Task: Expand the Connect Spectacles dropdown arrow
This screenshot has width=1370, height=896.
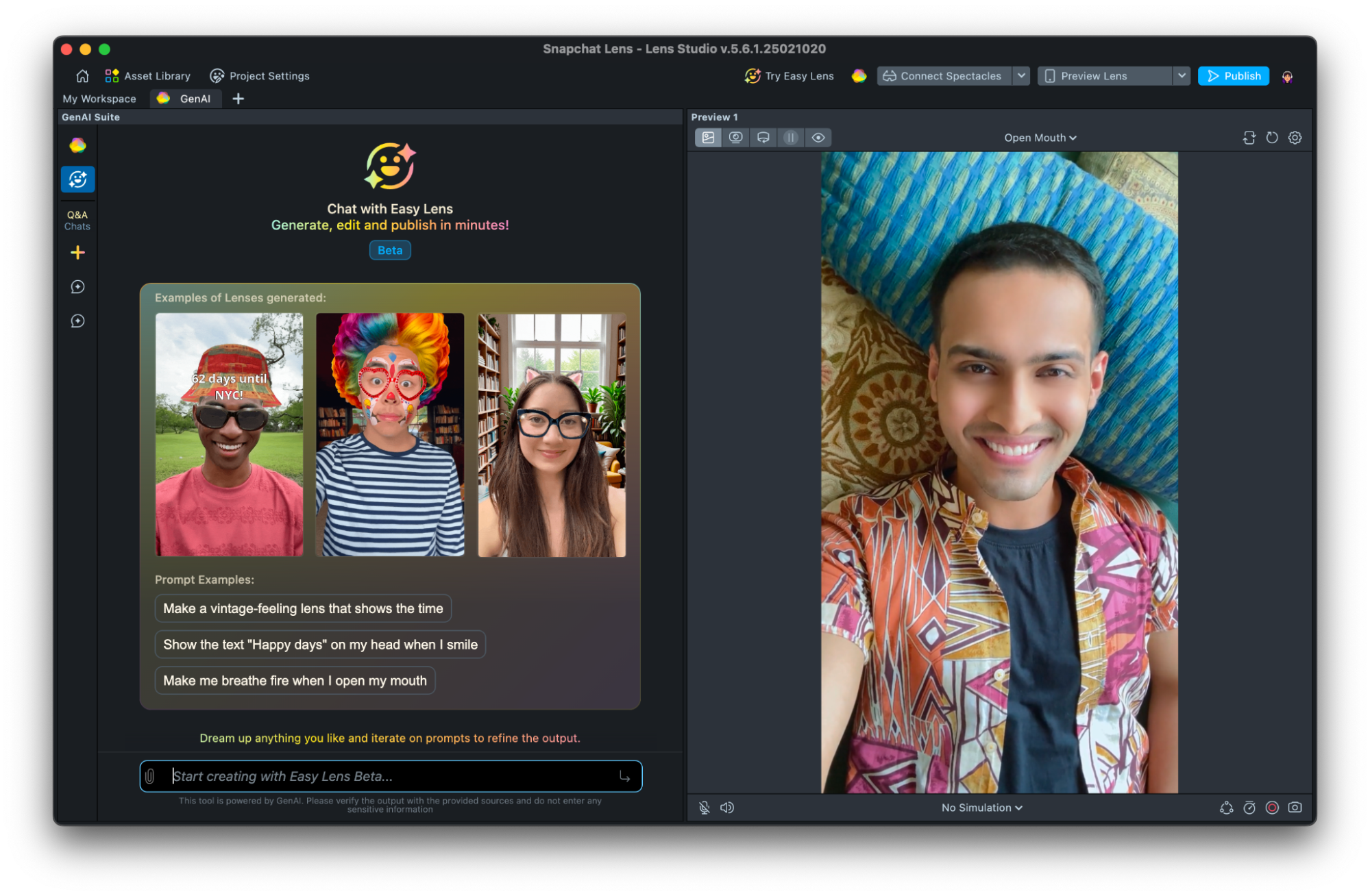Action: click(x=1021, y=76)
